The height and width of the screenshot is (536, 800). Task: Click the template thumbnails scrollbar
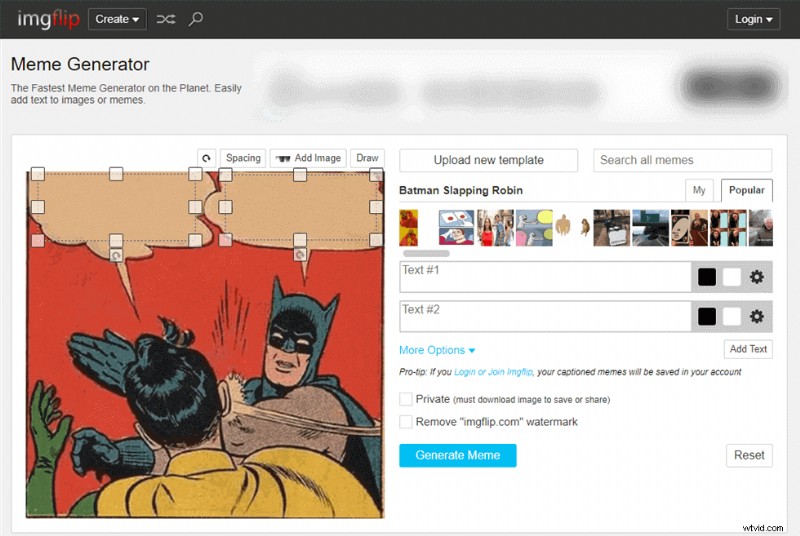coord(427,253)
